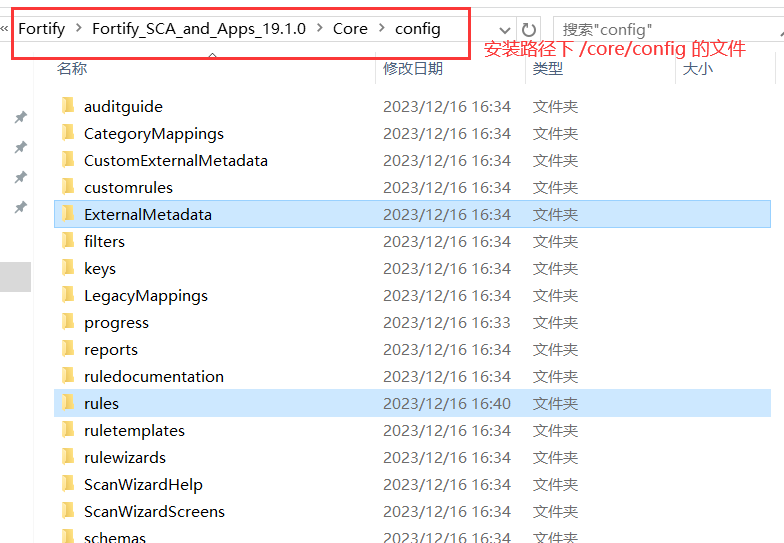Sort by 类型 column header
Image resolution: width=784 pixels, height=543 pixels.
pyautogui.click(x=548, y=68)
